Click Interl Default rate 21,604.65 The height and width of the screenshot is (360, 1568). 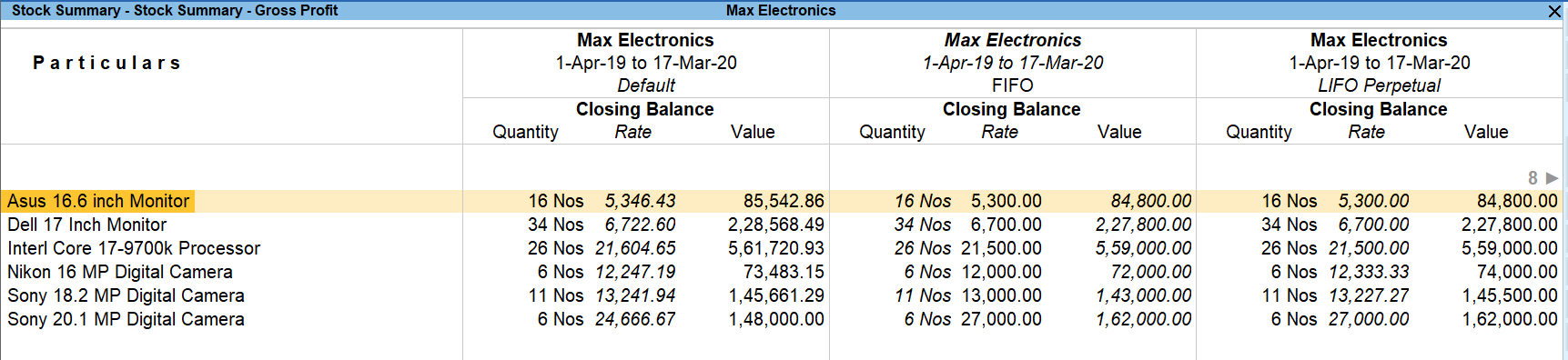pos(636,248)
